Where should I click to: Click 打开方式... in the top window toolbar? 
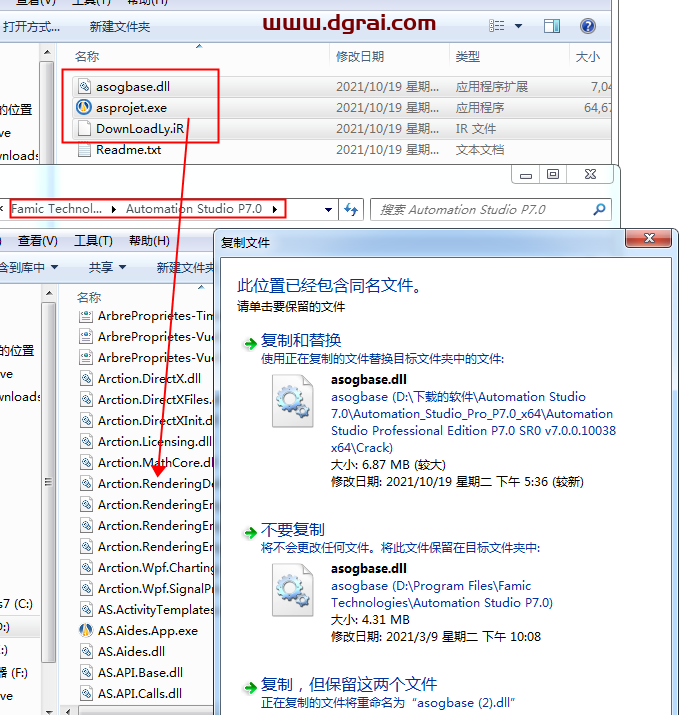click(31, 26)
